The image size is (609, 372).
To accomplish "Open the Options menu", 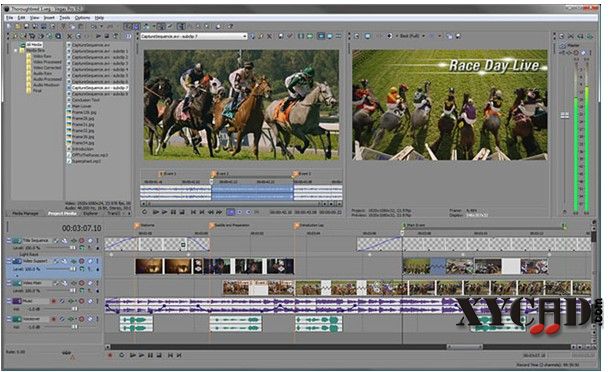I will pyautogui.click(x=82, y=17).
